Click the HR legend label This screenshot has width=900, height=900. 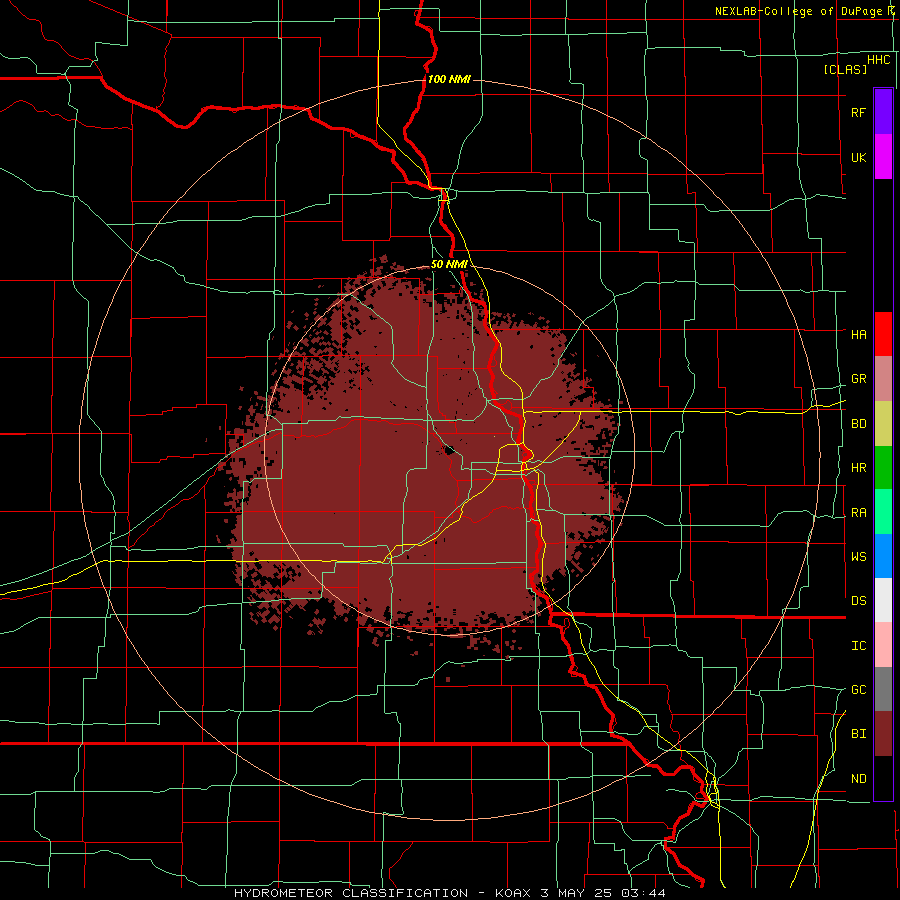coord(859,468)
